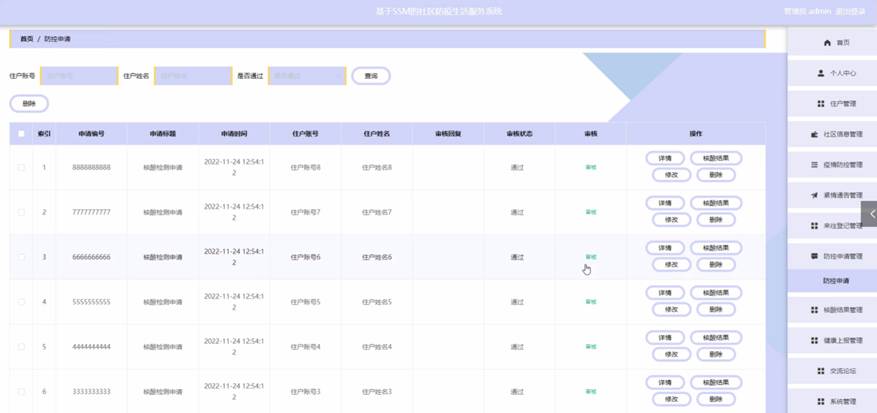
Task: Check the checkbox for row 1
Action: pos(21,167)
